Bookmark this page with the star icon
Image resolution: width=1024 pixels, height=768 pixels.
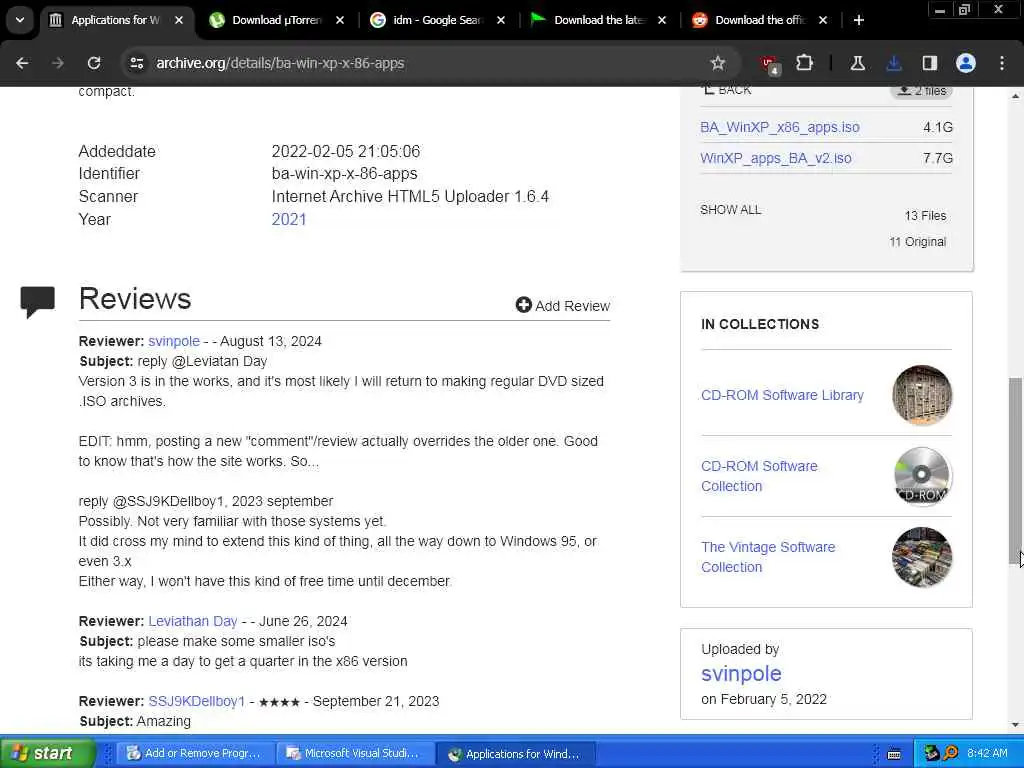tap(718, 63)
